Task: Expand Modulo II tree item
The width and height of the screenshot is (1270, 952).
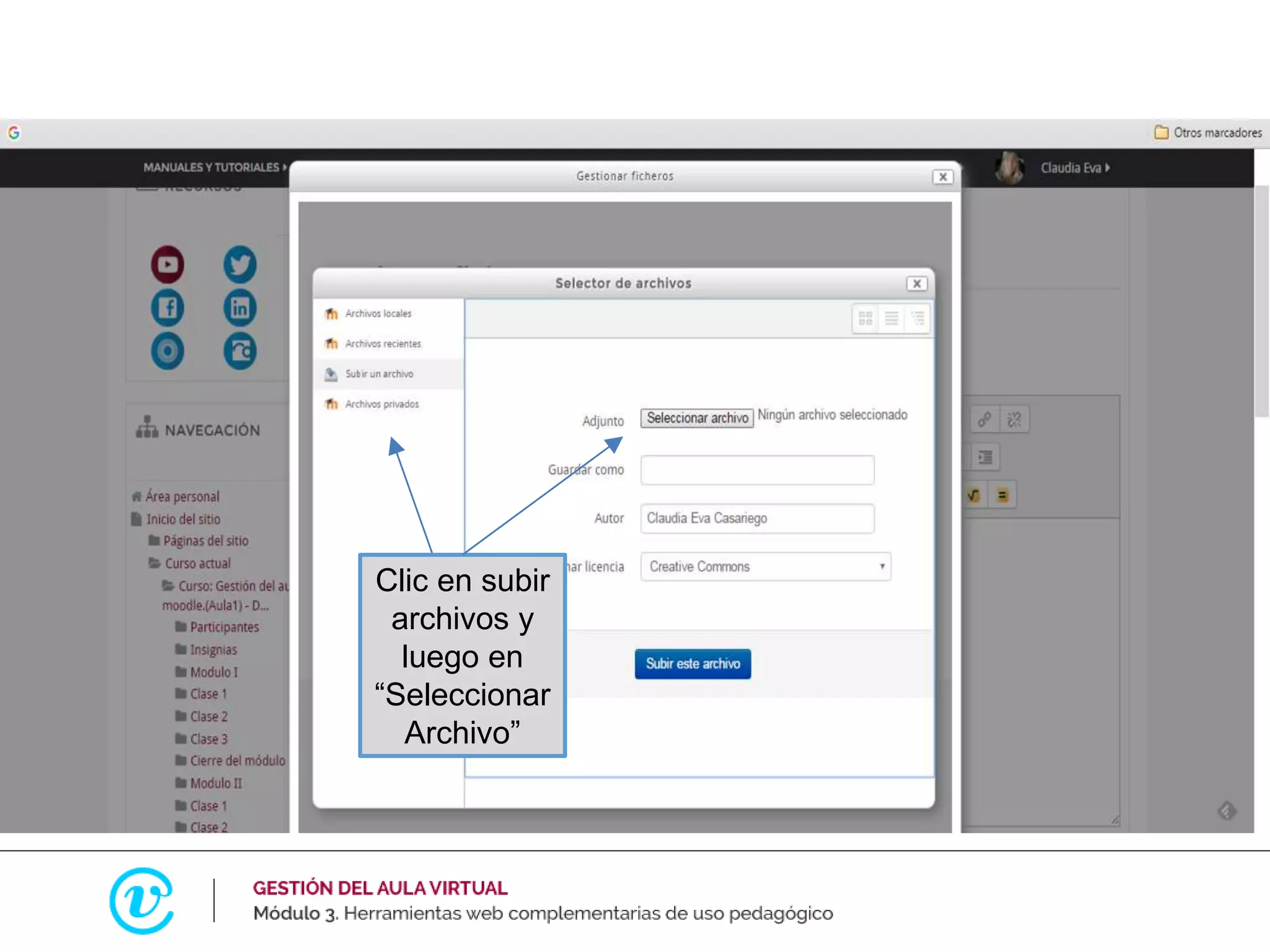Action: tap(216, 783)
